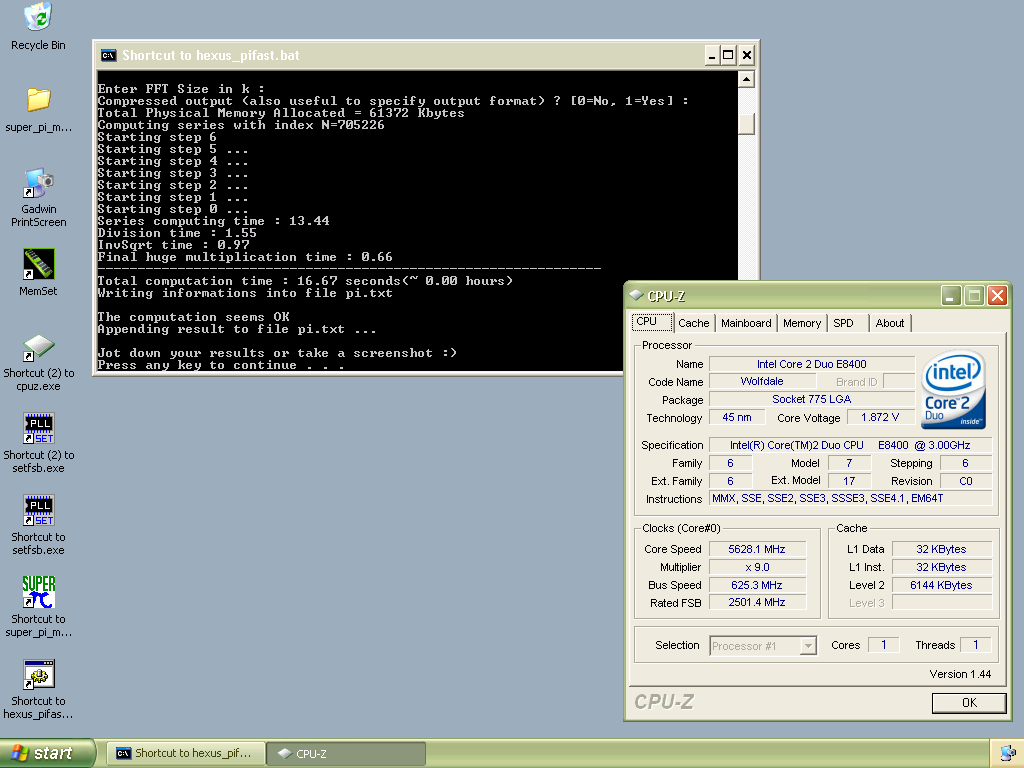The image size is (1024, 768).
Task: Click the Package value Socket 775 LGA
Action: pos(812,399)
